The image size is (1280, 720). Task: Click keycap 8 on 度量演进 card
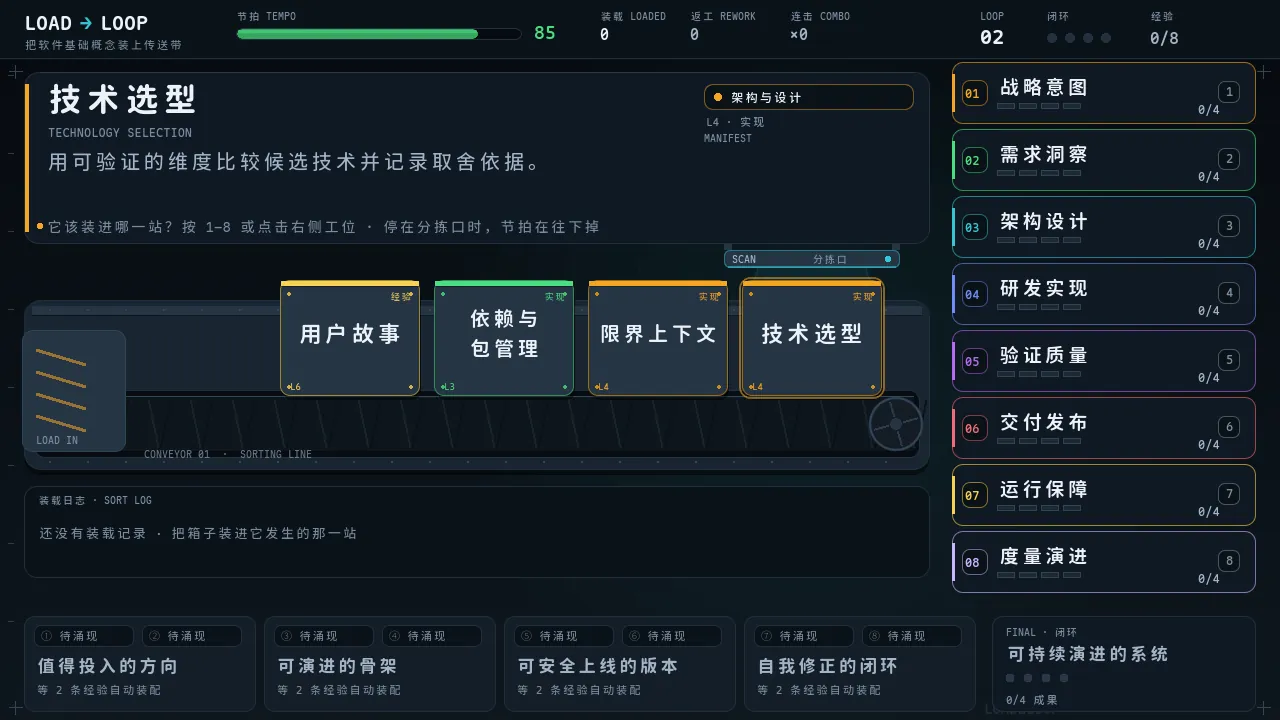(x=1229, y=561)
